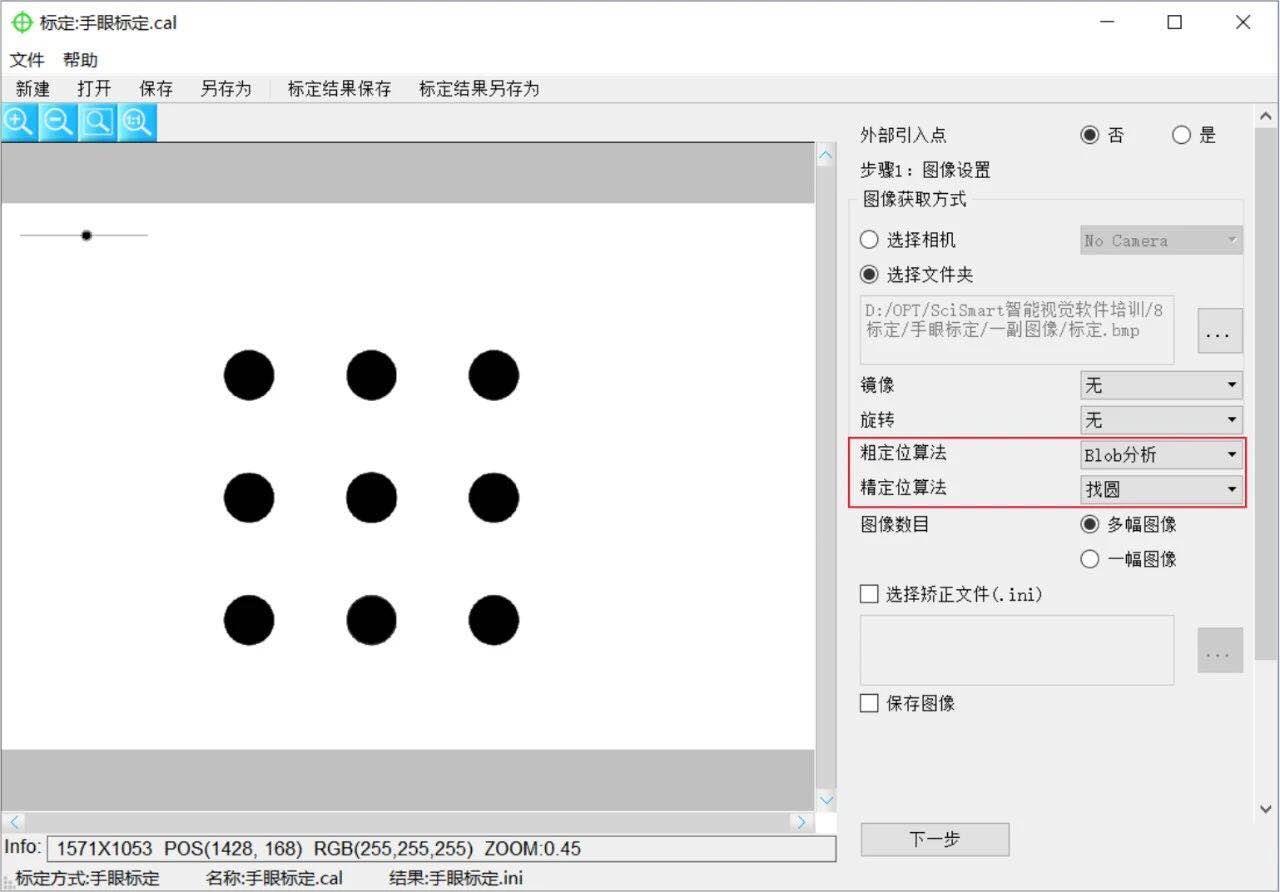Expand the 镜像 dropdown
This screenshot has height=892, width=1280.
[1161, 385]
